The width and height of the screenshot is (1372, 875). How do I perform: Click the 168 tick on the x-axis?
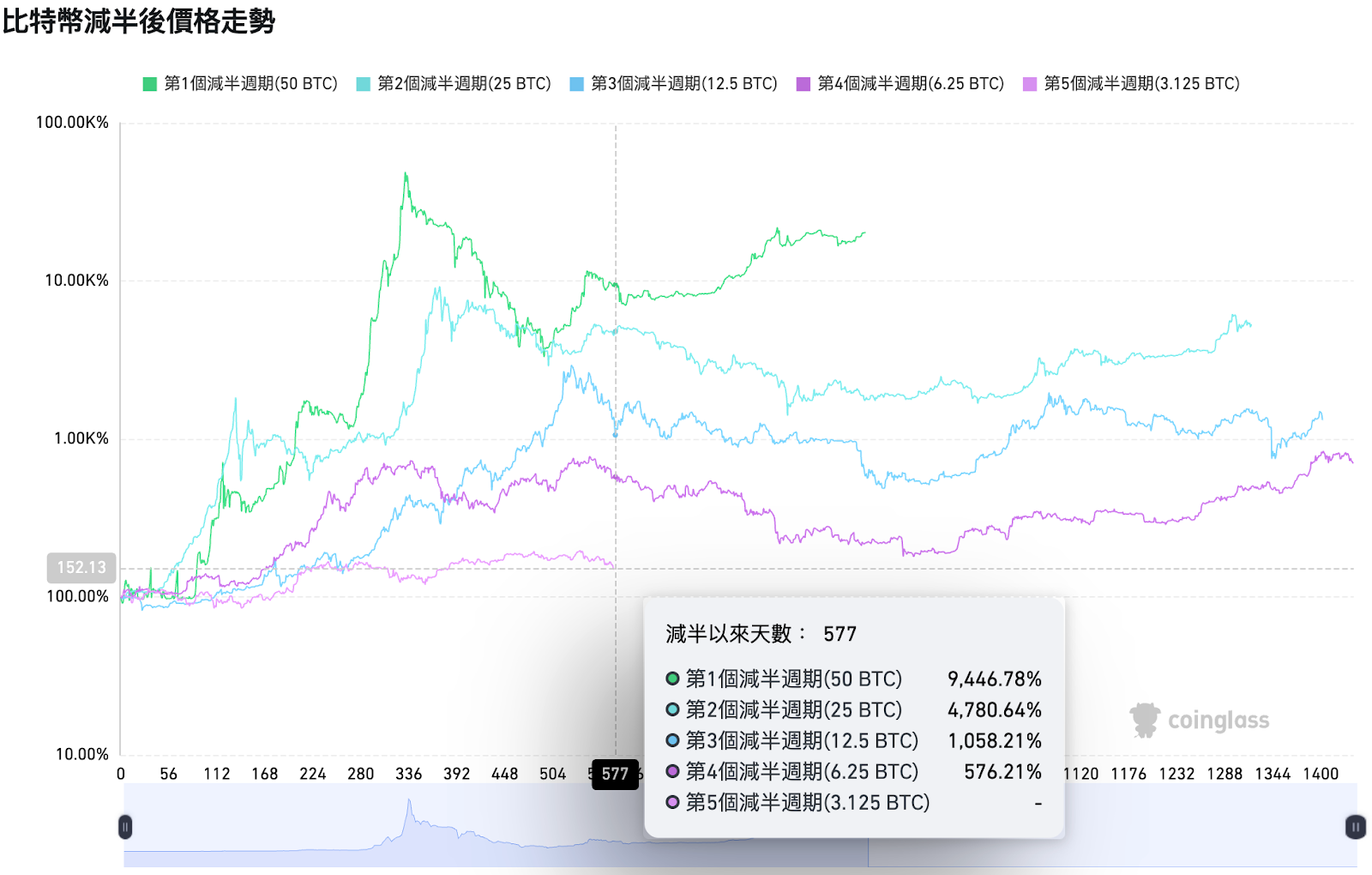point(265,774)
